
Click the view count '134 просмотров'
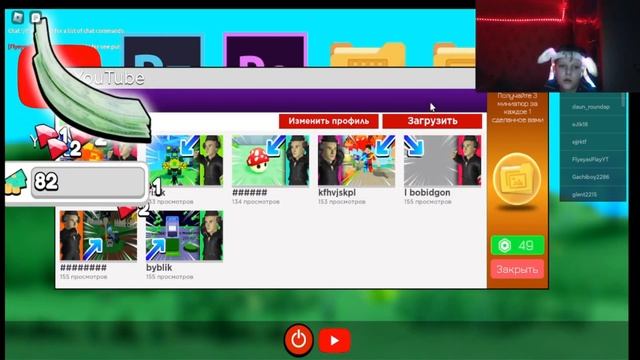pos(256,202)
